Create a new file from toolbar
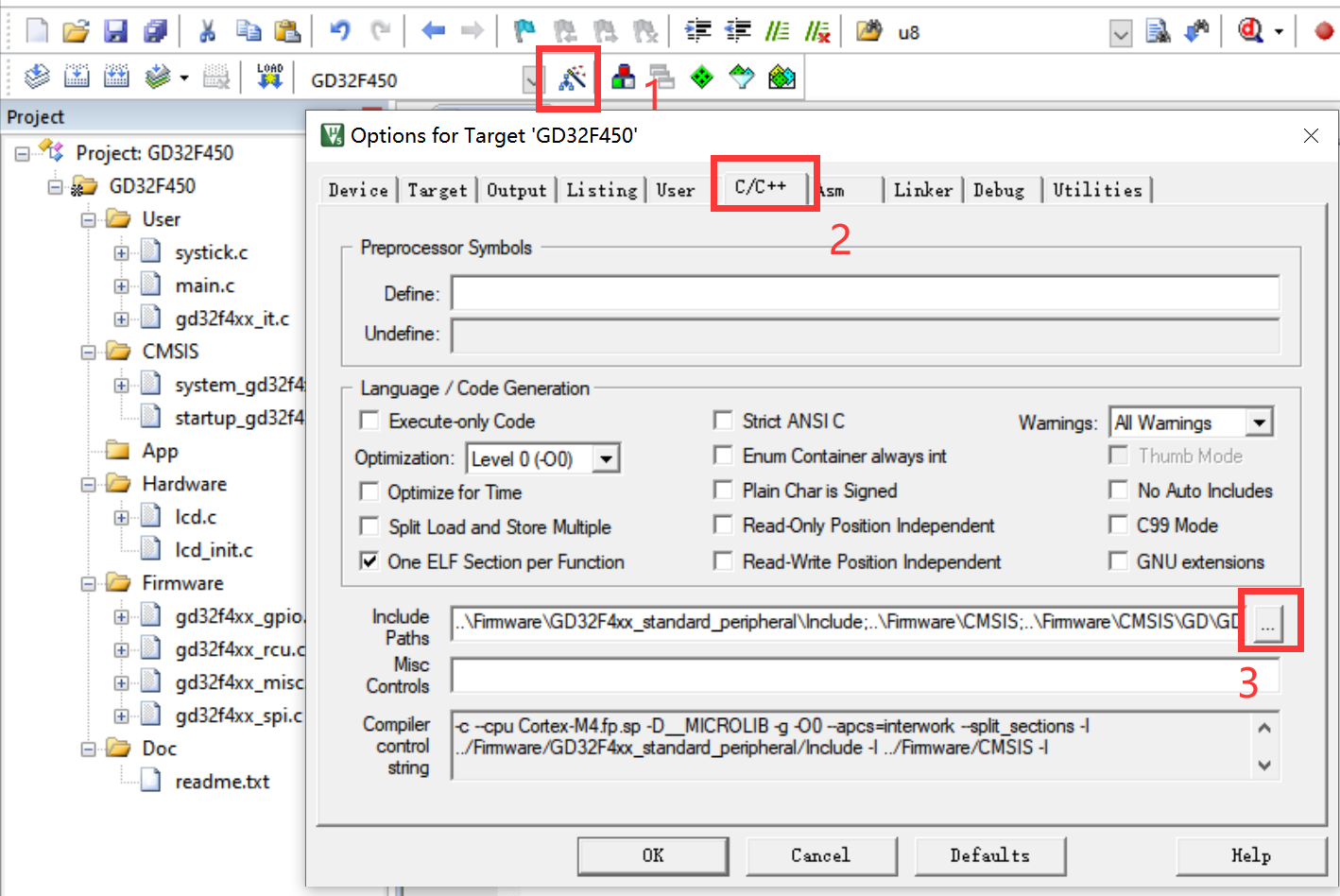Viewport: 1340px width, 896px height. pos(37,31)
